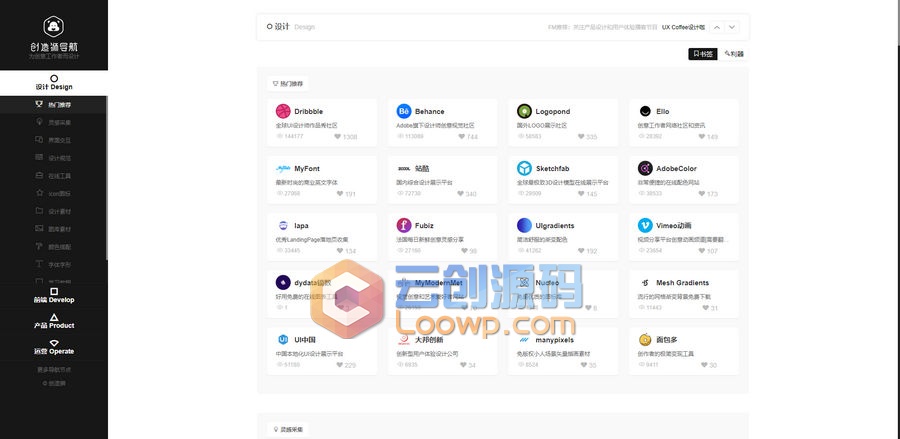900x439 pixels.
Task: Click the Behance blue Bē icon
Action: tap(404, 111)
